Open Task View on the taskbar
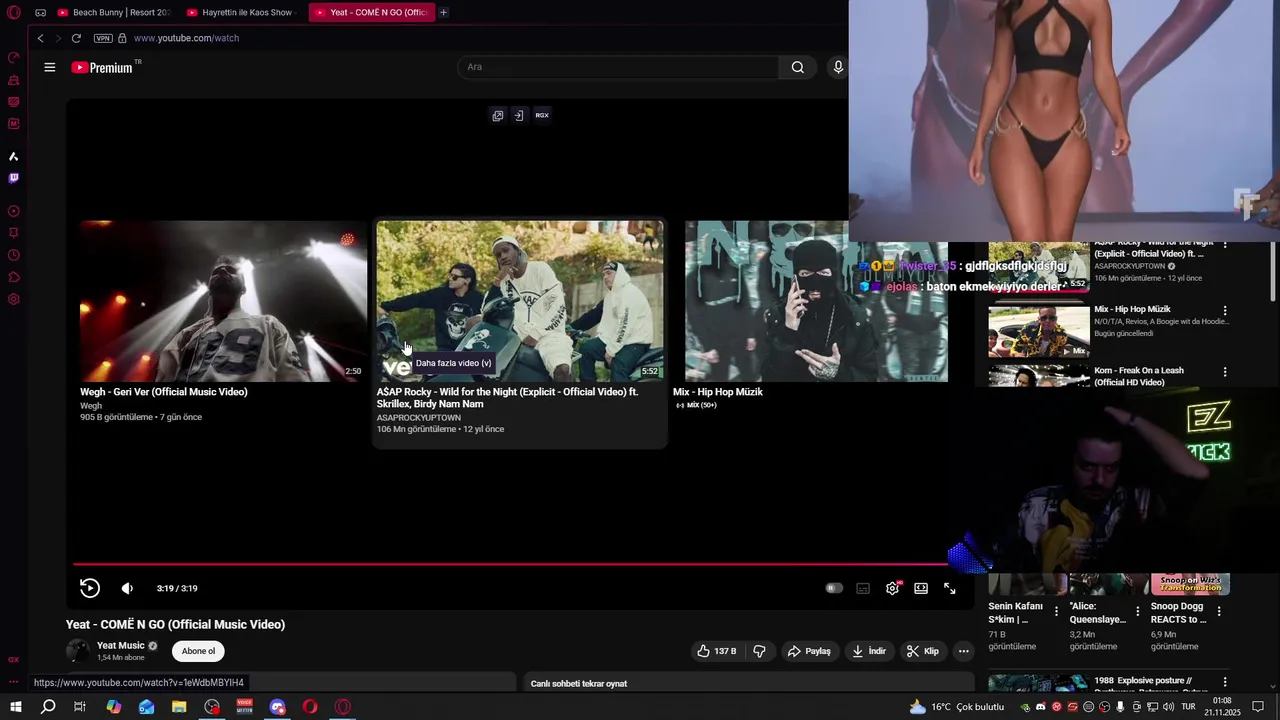This screenshot has height=720, width=1280. pos(80,707)
